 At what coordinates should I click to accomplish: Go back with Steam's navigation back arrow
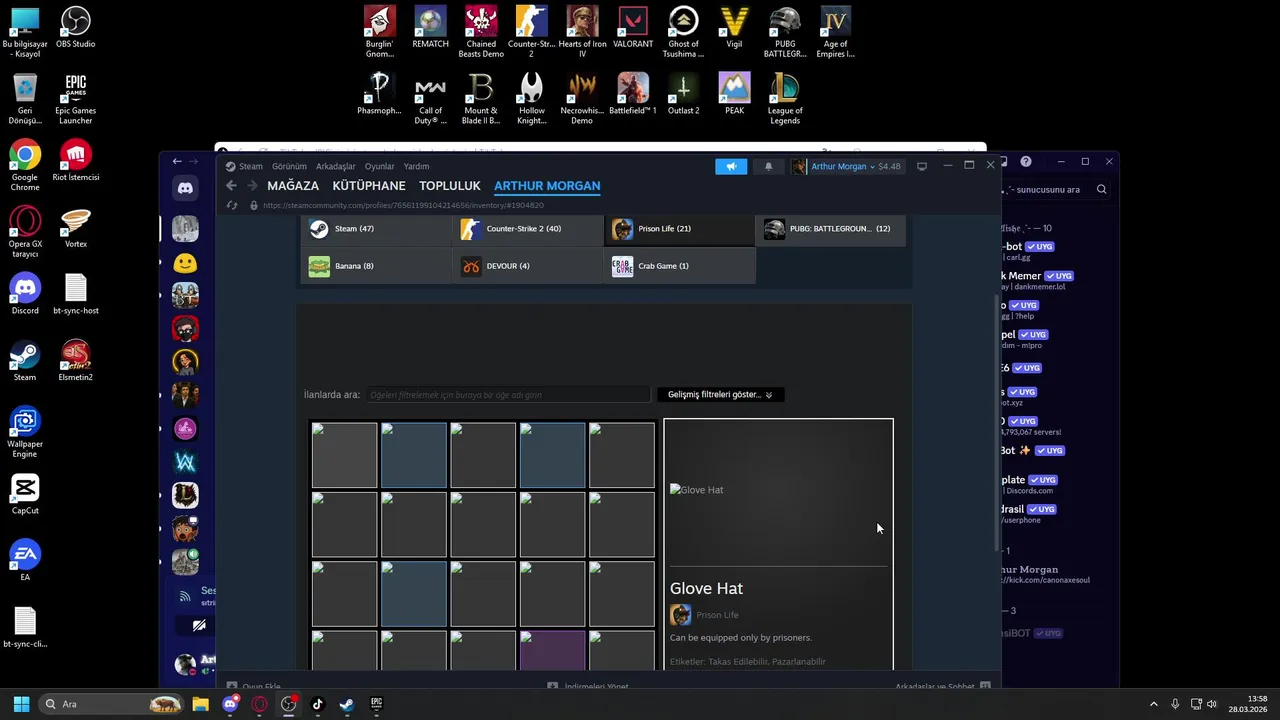click(x=231, y=186)
